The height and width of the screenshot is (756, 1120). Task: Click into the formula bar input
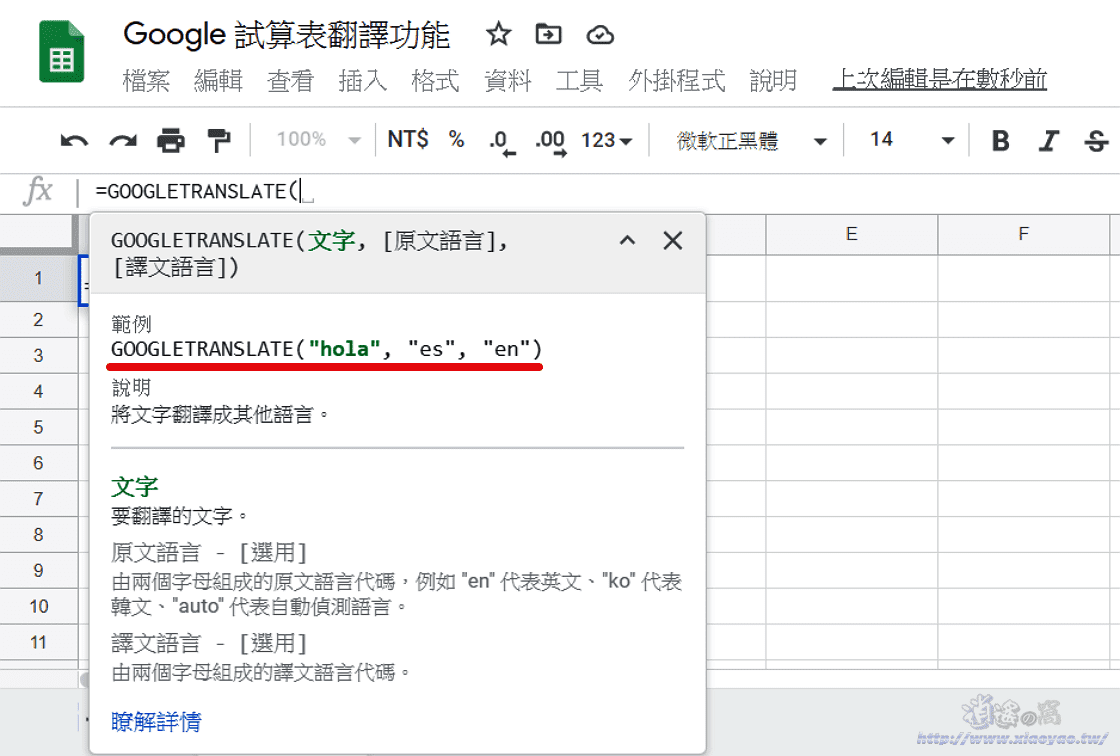tap(600, 192)
